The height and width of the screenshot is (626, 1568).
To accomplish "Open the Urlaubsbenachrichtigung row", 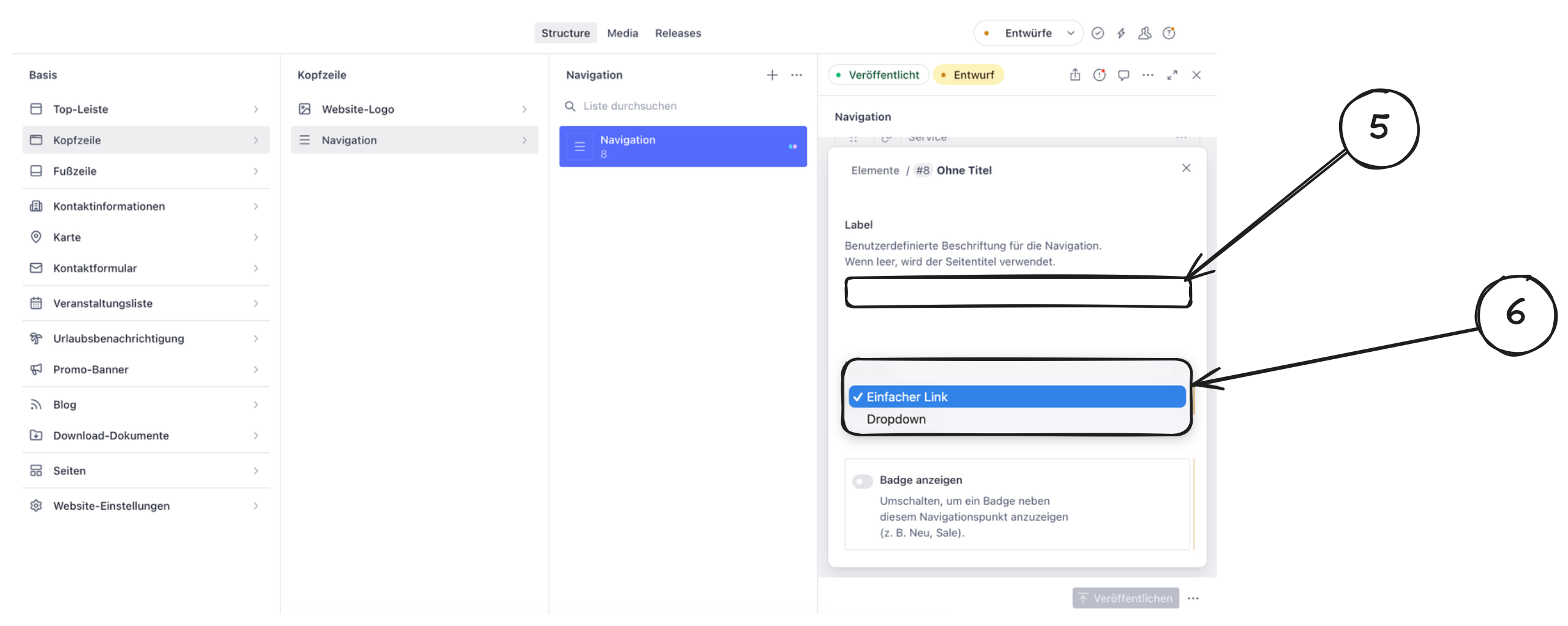I will coord(146,338).
